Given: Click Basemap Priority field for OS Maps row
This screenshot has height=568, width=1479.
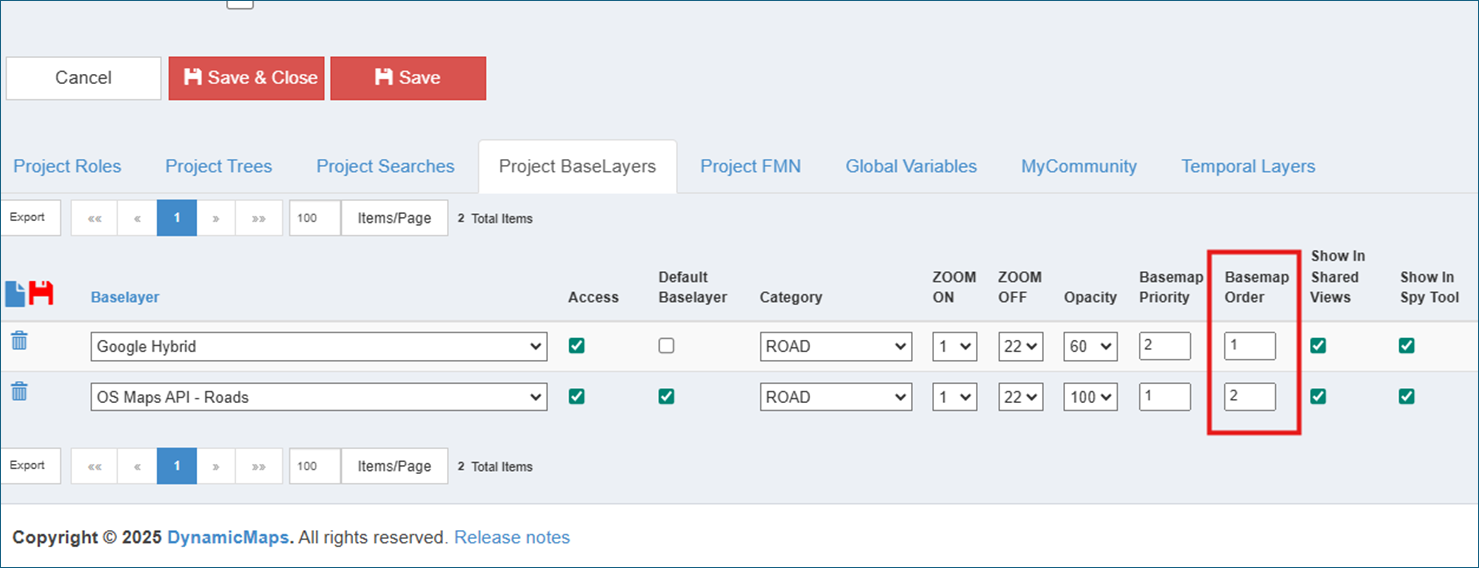Looking at the screenshot, I should (1165, 396).
